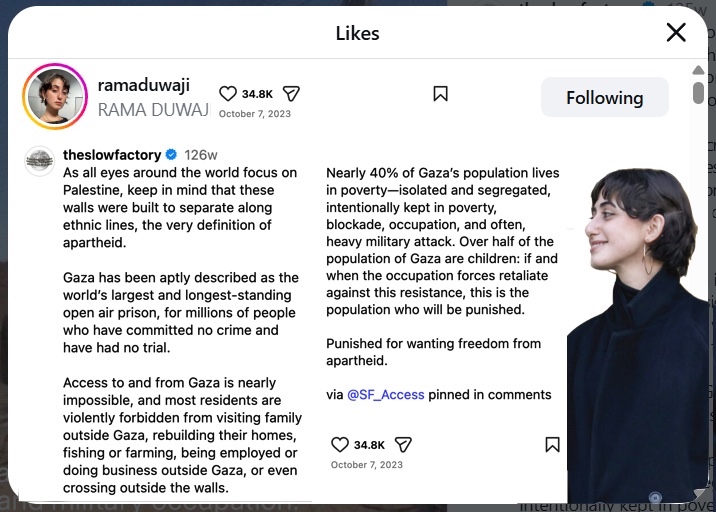Tap heart icon below the SF_Access line

coord(340,445)
